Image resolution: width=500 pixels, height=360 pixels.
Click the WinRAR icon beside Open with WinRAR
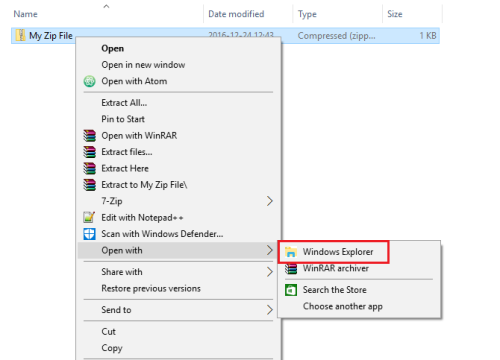pyautogui.click(x=89, y=136)
